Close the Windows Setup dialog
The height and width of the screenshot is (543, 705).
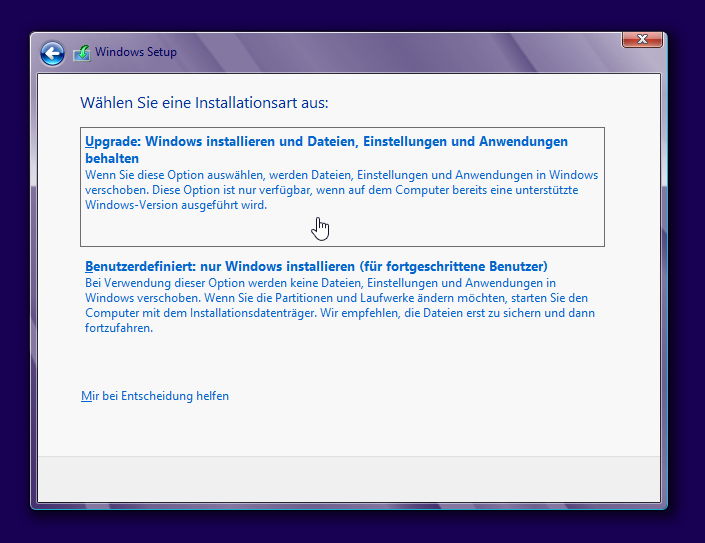(642, 39)
